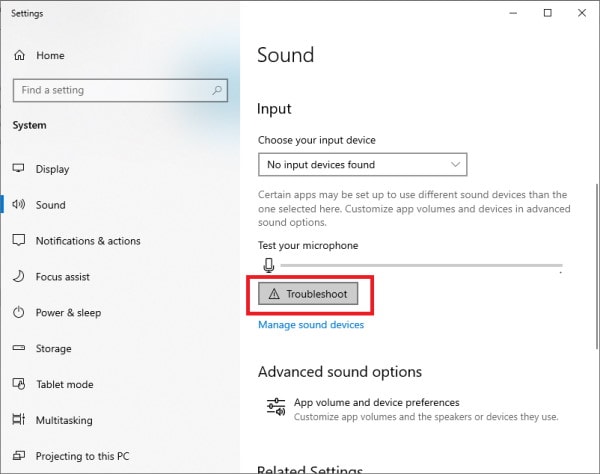Open the Manage sound devices link
Viewport: 600px width, 474px height.
(311, 325)
